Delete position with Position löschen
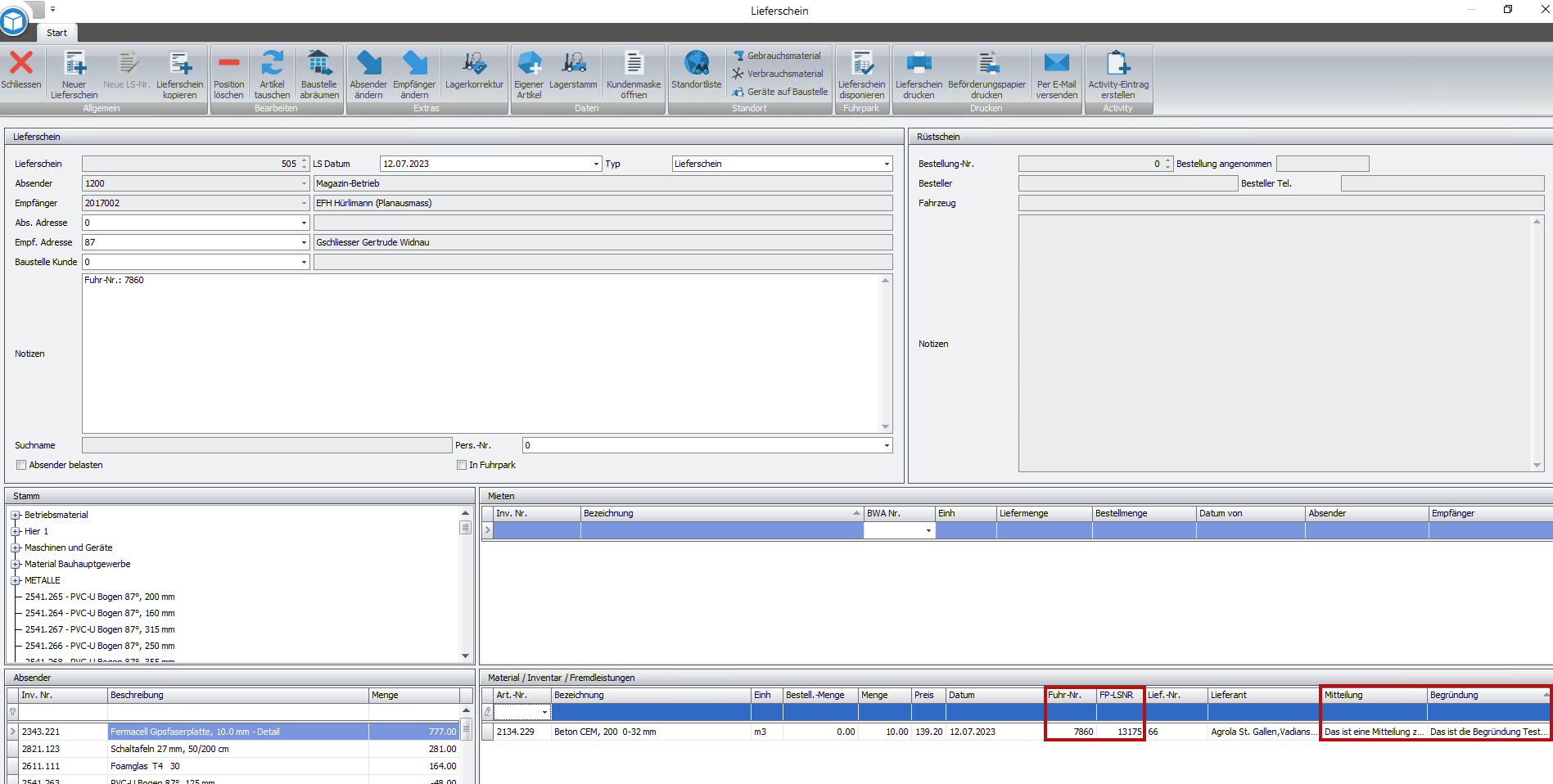Viewport: 1553px width, 784px height. 229,64
